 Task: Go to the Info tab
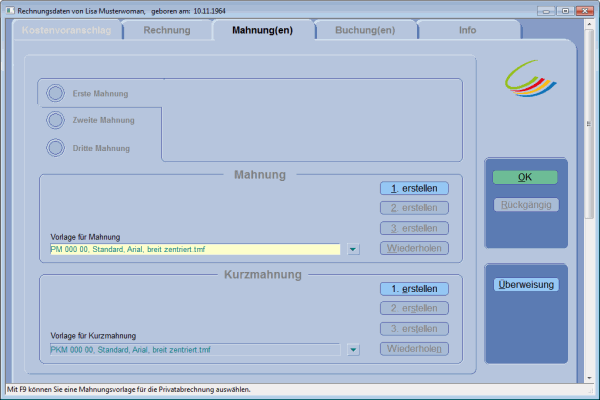[467, 30]
